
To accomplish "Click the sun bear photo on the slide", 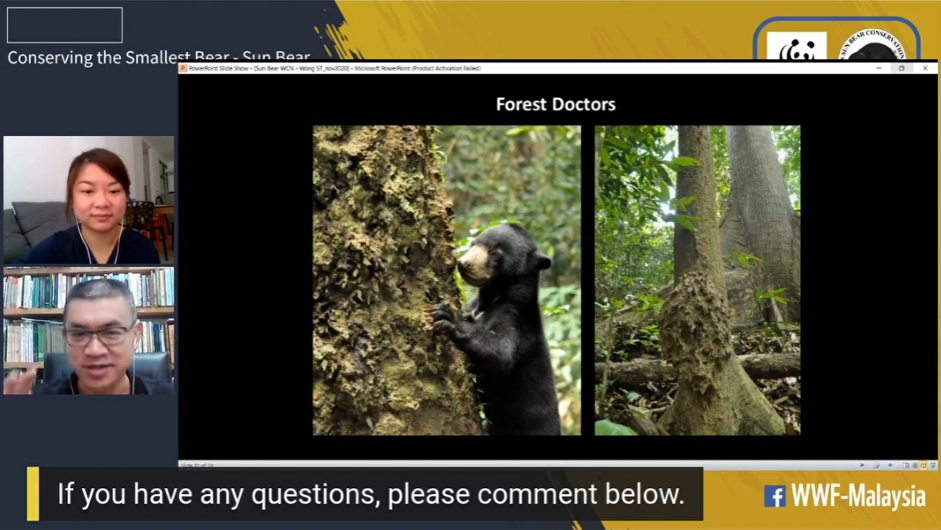I will click(x=446, y=280).
